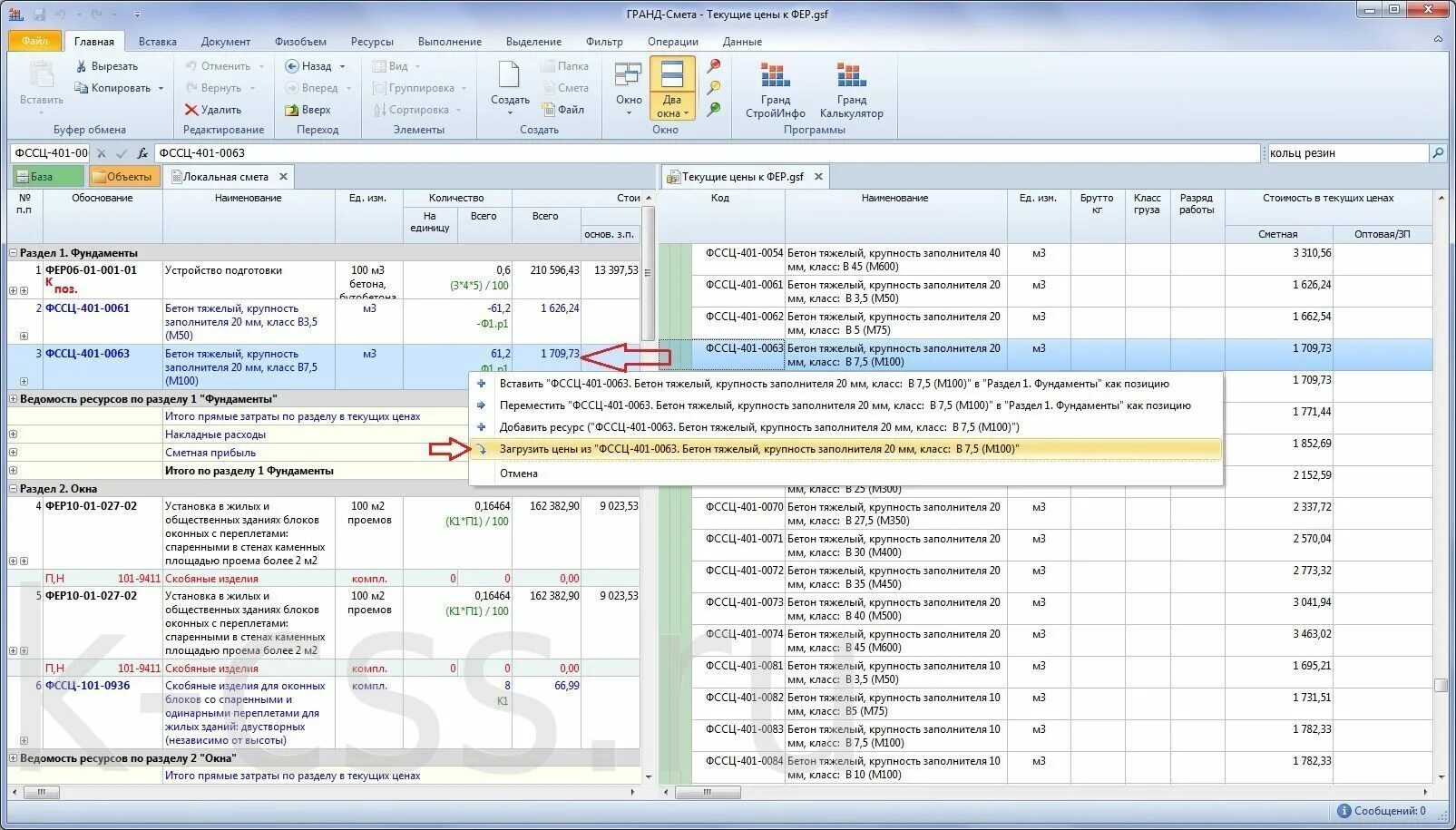Screen dimensions: 1456x830
Task: Switch to the Физобъем ribbon tab
Action: 300,42
